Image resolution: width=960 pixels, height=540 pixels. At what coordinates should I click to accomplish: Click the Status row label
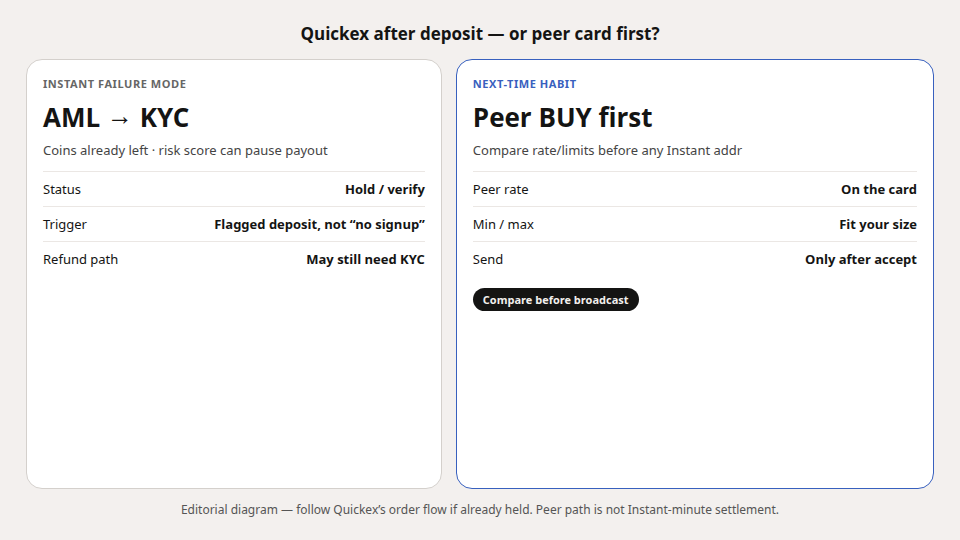click(62, 190)
